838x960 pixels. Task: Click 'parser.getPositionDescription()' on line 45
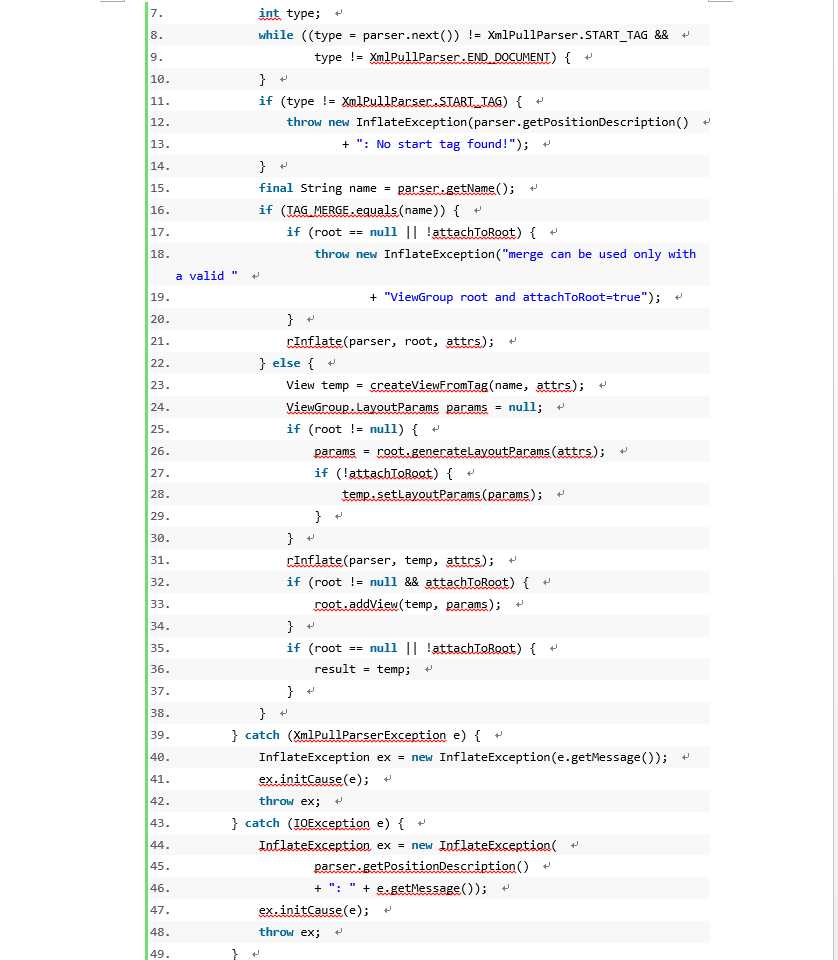point(421,866)
